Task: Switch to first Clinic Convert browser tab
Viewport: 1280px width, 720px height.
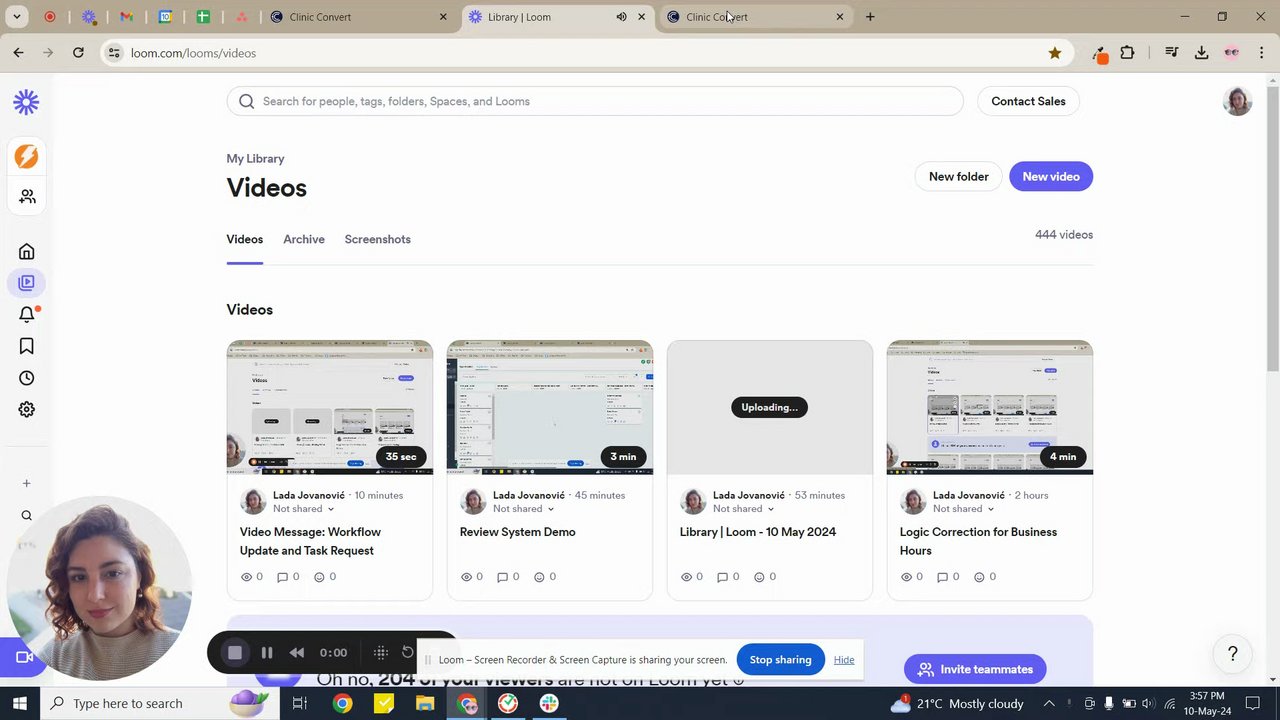Action: [x=359, y=17]
